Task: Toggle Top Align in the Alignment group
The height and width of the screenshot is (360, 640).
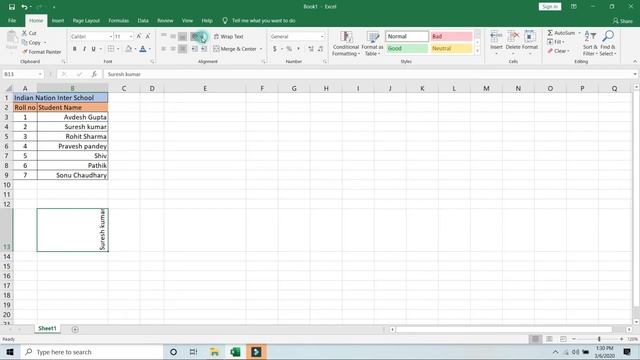Action: tap(164, 36)
